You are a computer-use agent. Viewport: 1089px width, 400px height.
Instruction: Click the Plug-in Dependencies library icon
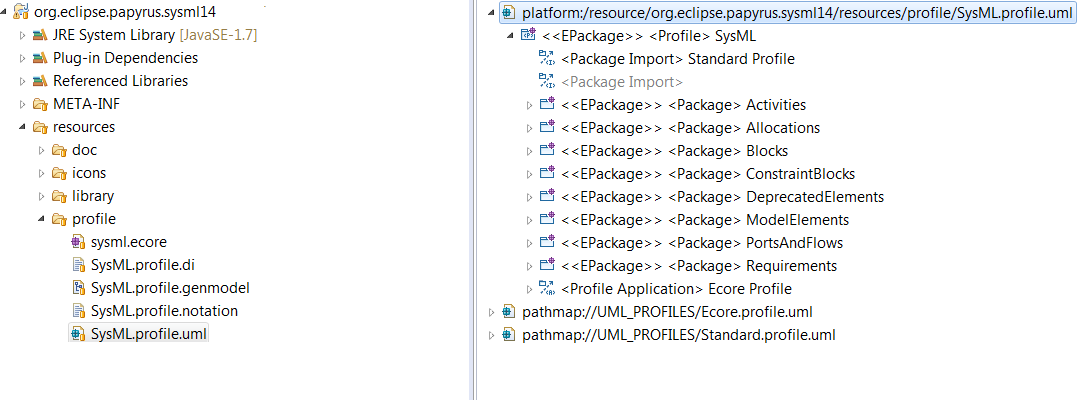40,58
